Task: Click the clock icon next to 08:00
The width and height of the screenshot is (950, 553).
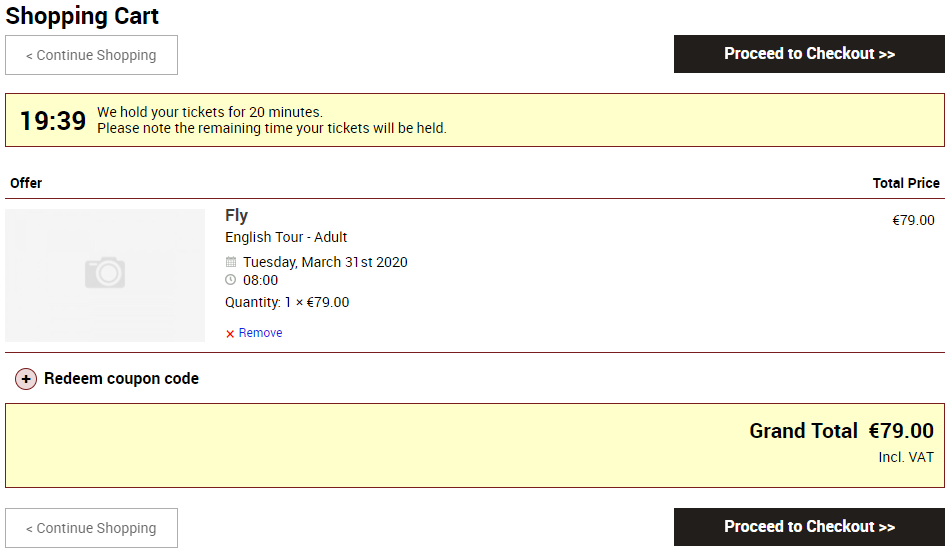Action: (x=231, y=280)
